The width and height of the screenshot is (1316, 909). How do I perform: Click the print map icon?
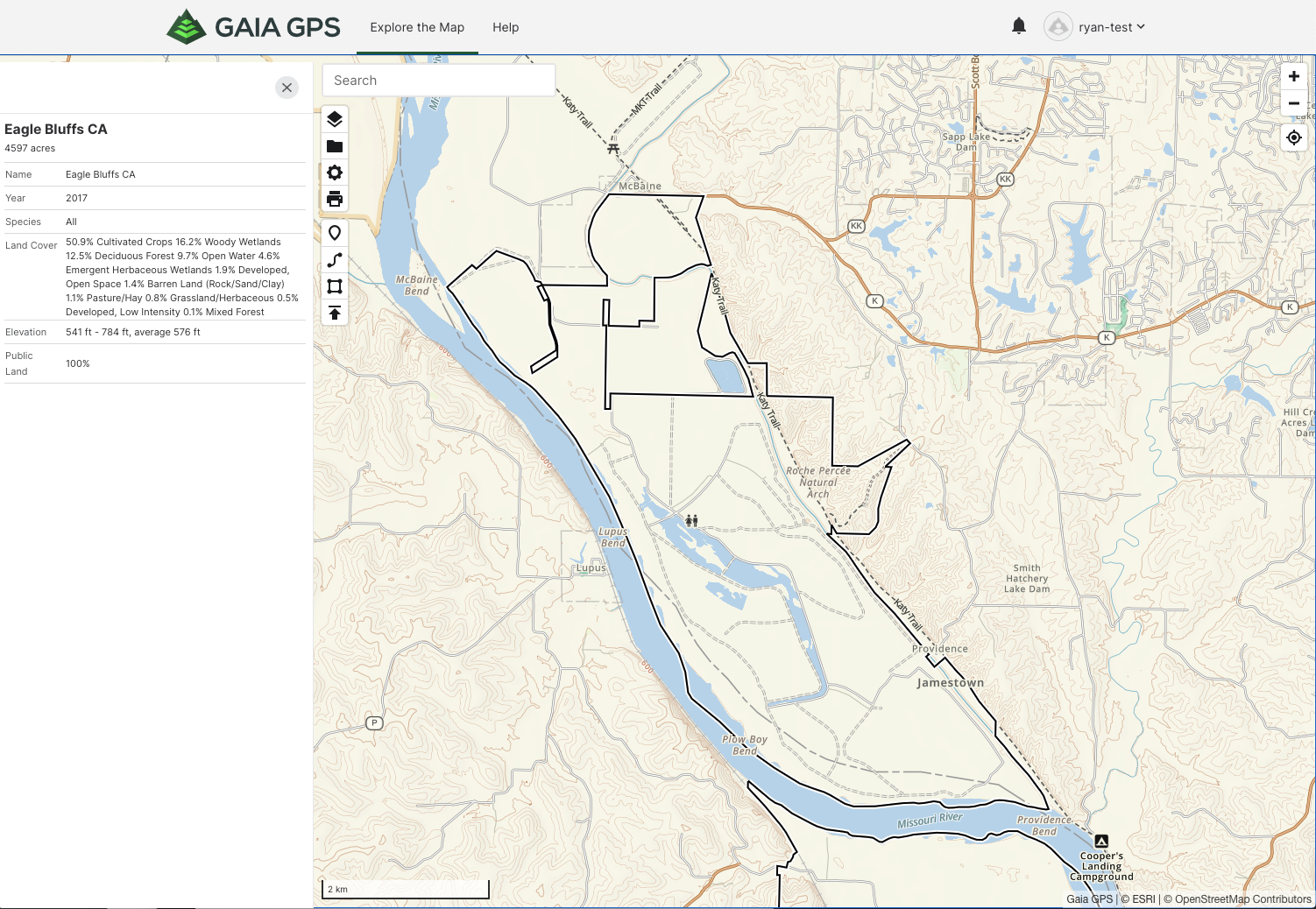(335, 199)
